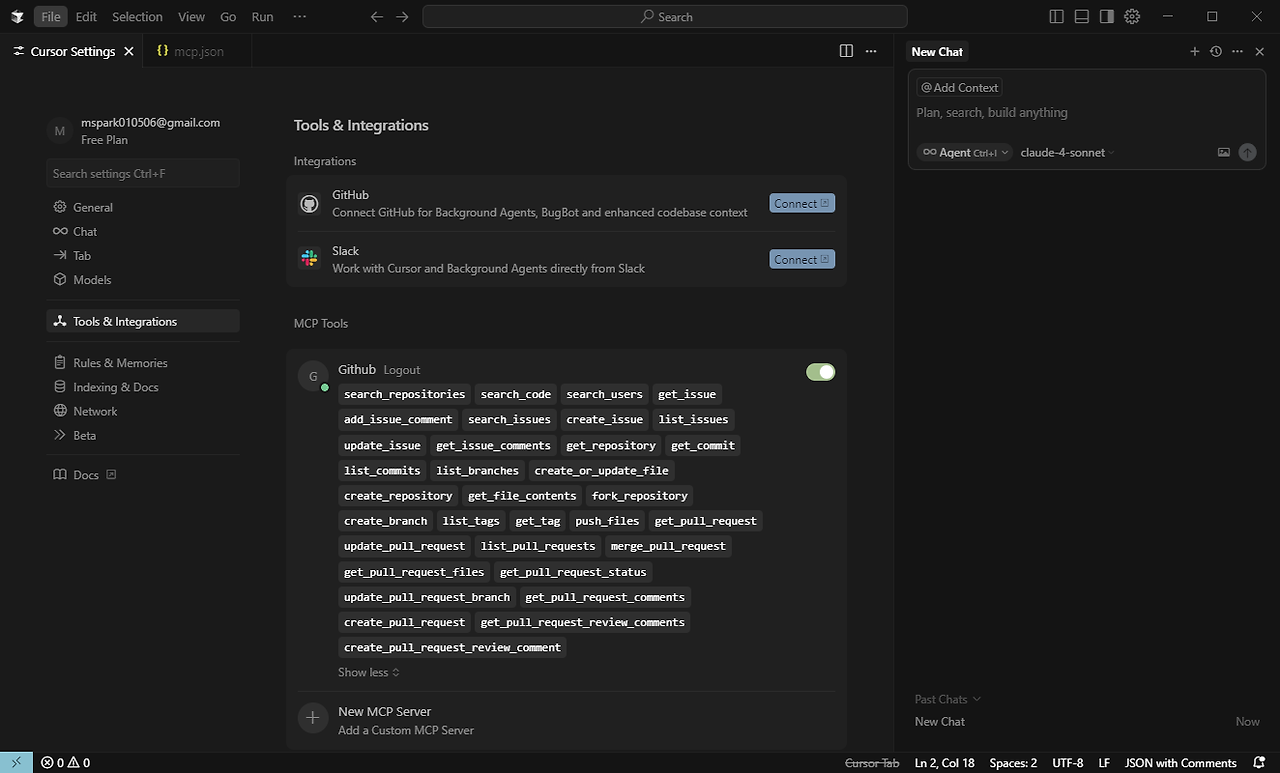Send the chat message arrow button
The width and height of the screenshot is (1280, 773).
pos(1247,152)
